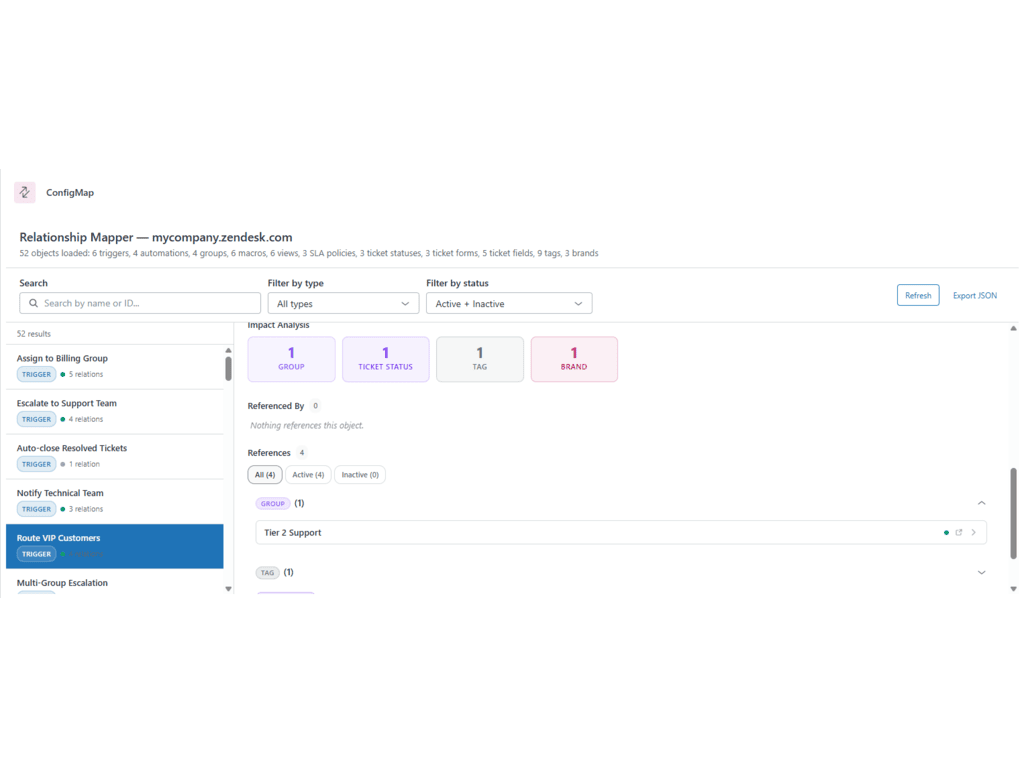Click the TRIGGER badge on Escalate to Support Team
1024x768 pixels.
(36, 419)
